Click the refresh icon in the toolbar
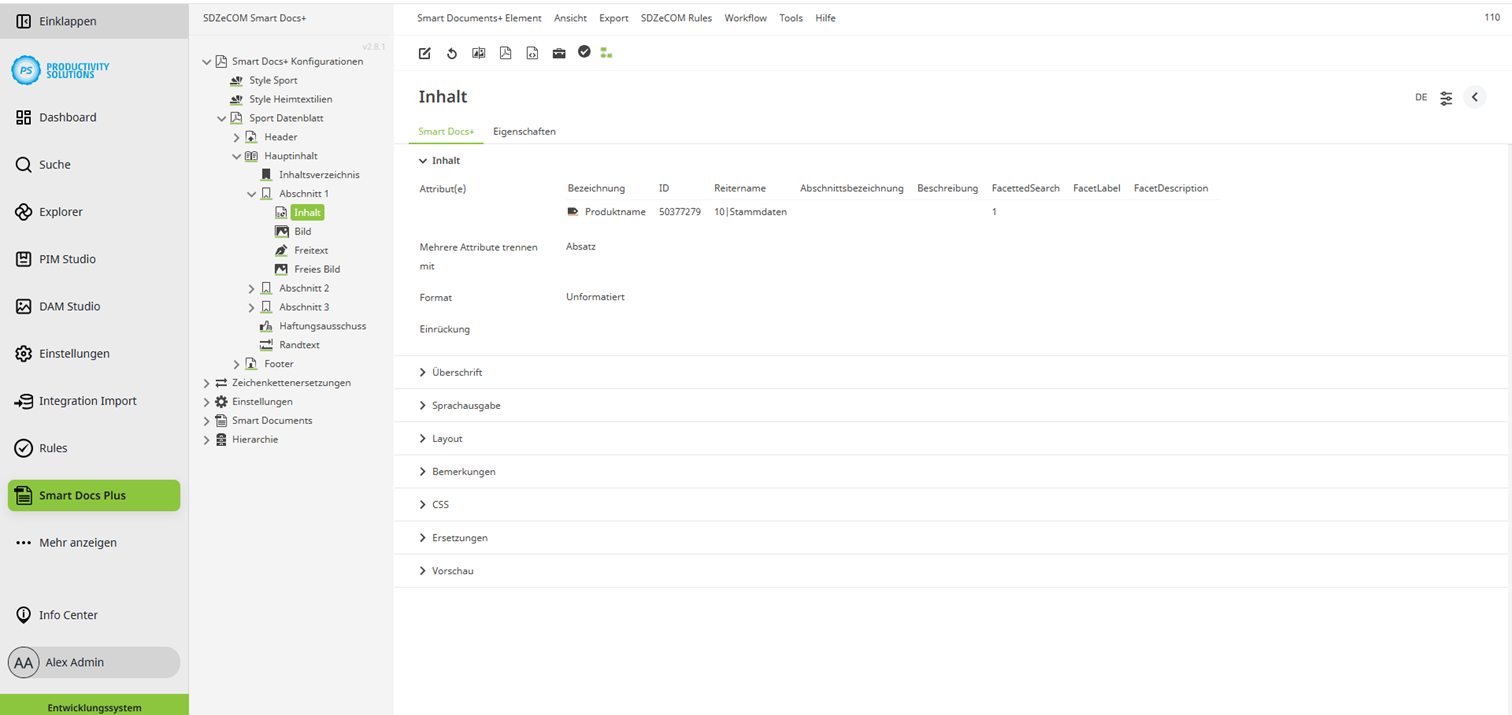 [451, 52]
